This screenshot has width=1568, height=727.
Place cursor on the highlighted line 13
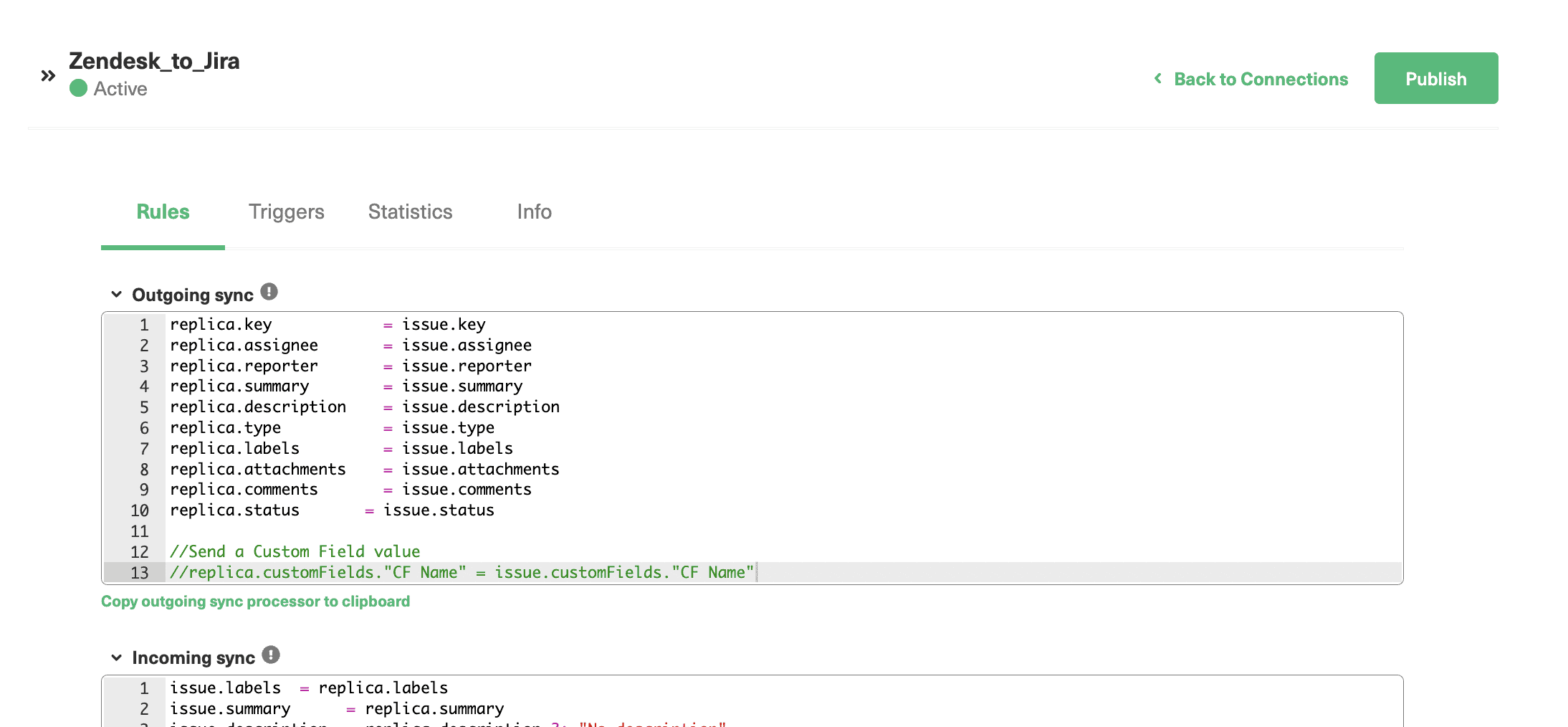(x=462, y=572)
